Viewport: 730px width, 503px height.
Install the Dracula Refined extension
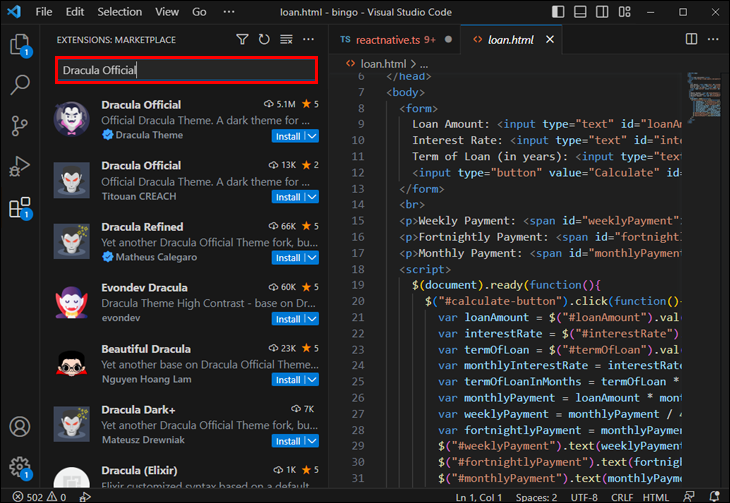288,258
